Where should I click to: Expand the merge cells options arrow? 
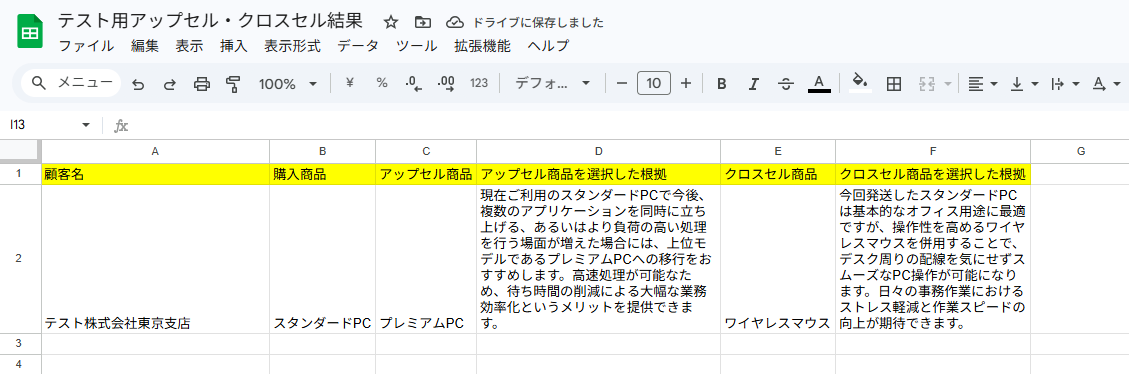coord(947,84)
